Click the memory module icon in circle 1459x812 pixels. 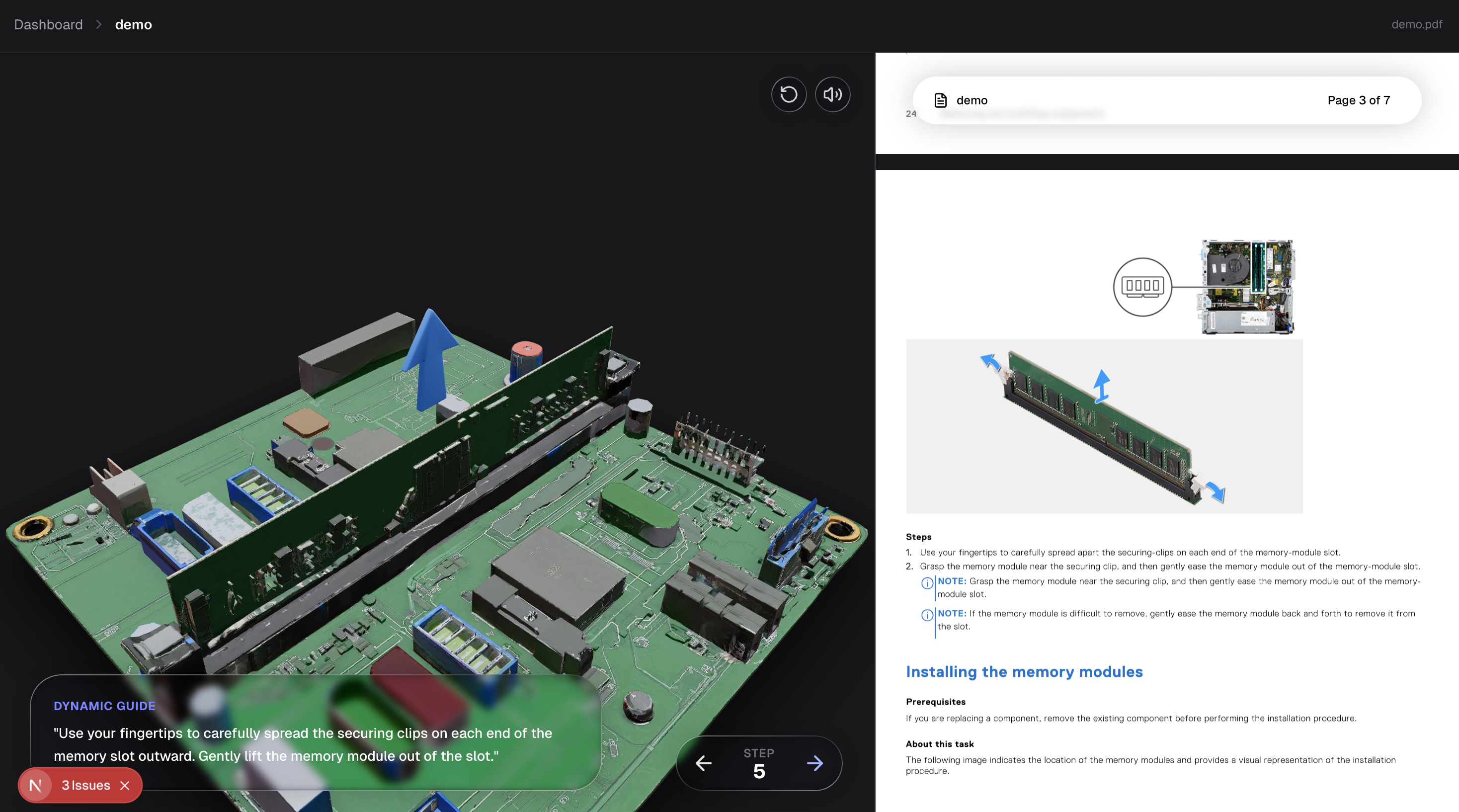1142,287
